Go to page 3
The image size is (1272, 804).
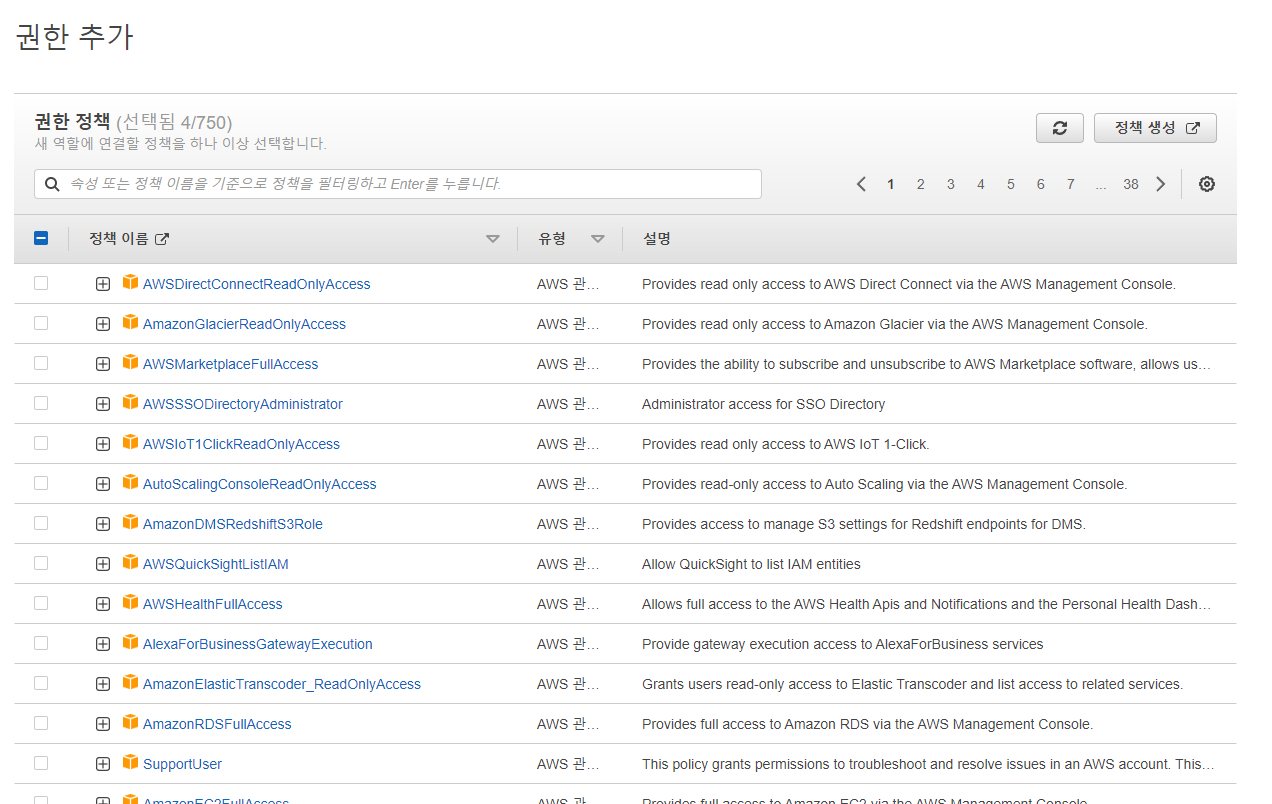[951, 184]
